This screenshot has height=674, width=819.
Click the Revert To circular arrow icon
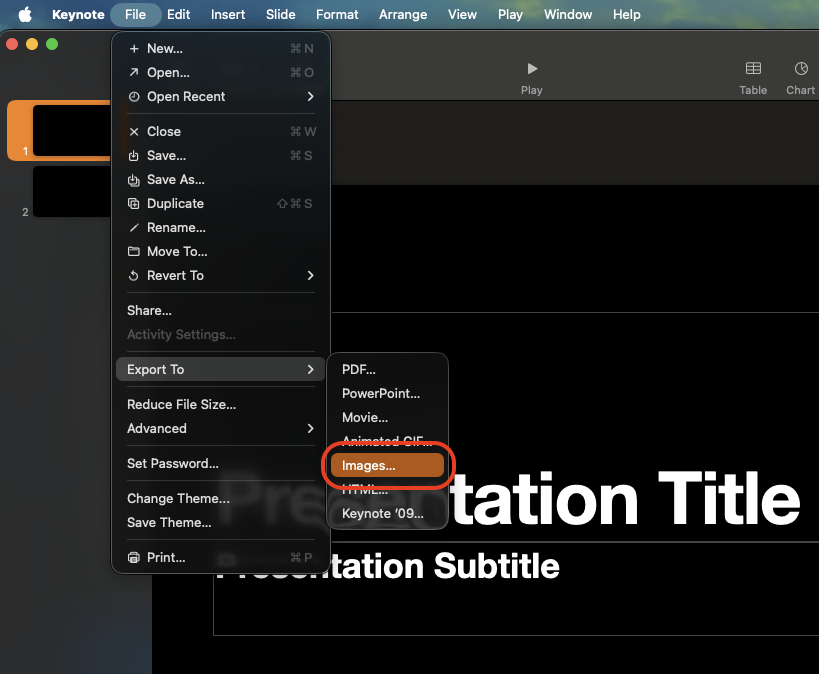click(134, 275)
